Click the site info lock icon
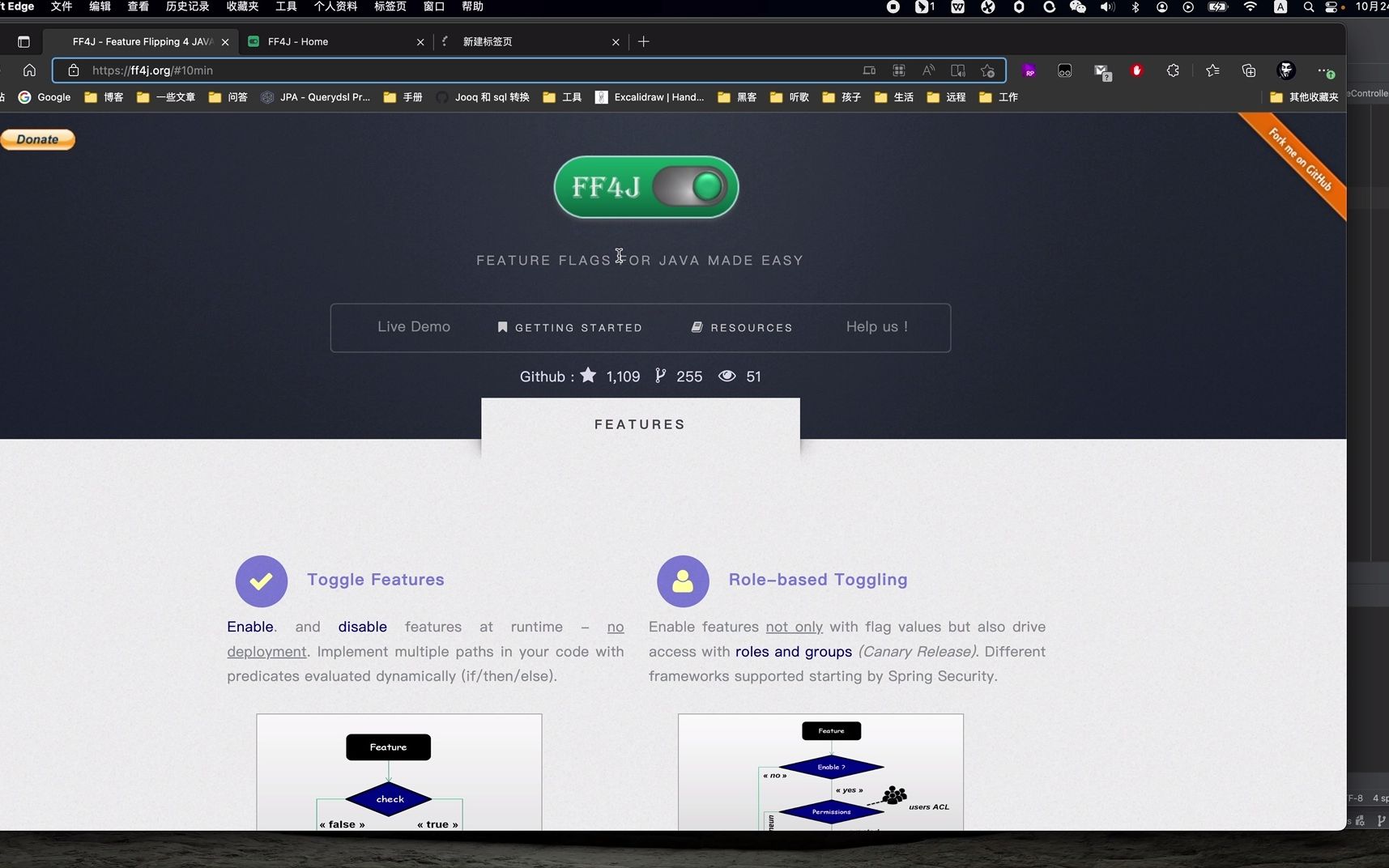Image resolution: width=1389 pixels, height=868 pixels. pyautogui.click(x=74, y=70)
